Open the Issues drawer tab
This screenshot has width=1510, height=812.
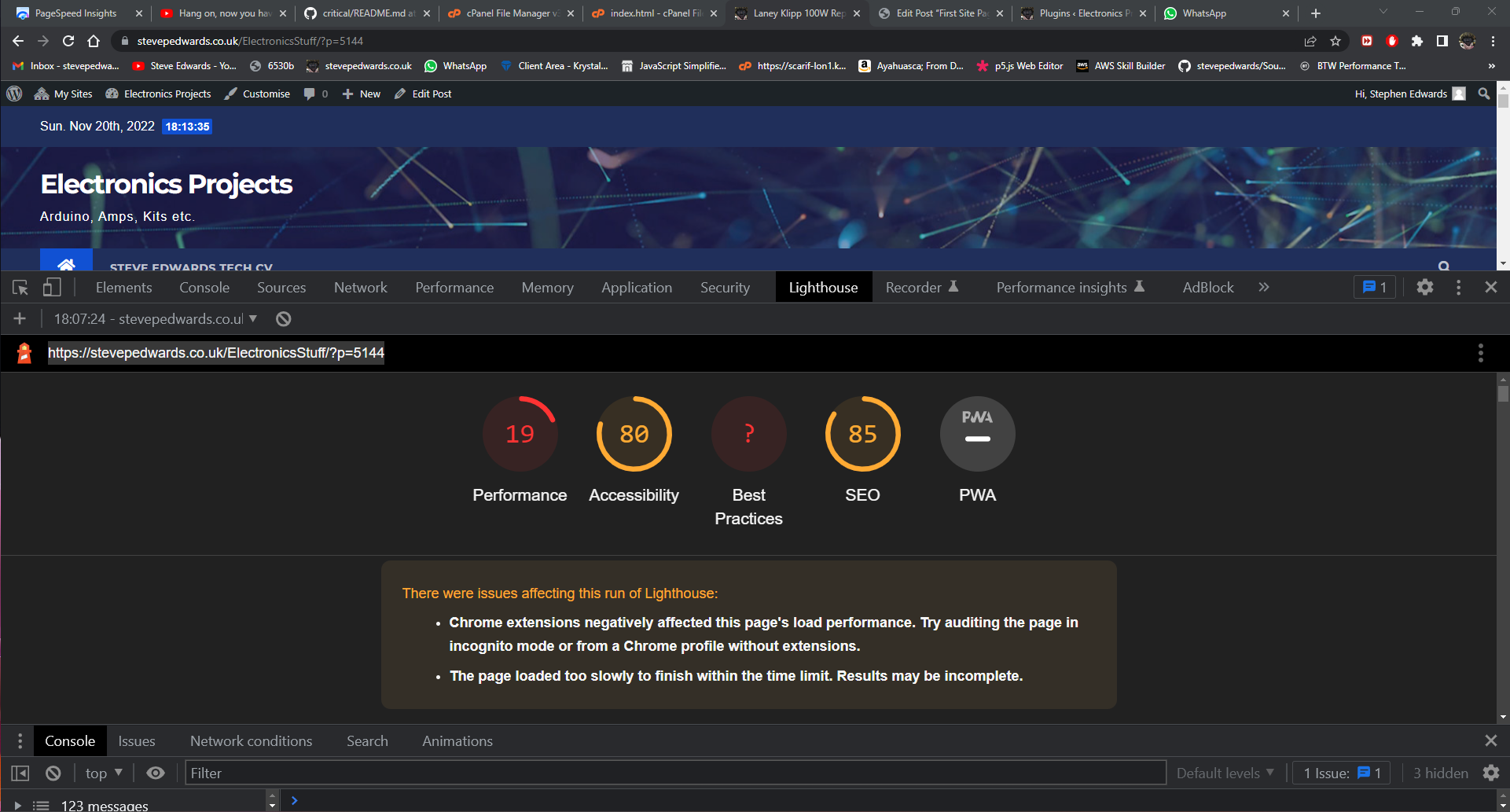(137, 741)
